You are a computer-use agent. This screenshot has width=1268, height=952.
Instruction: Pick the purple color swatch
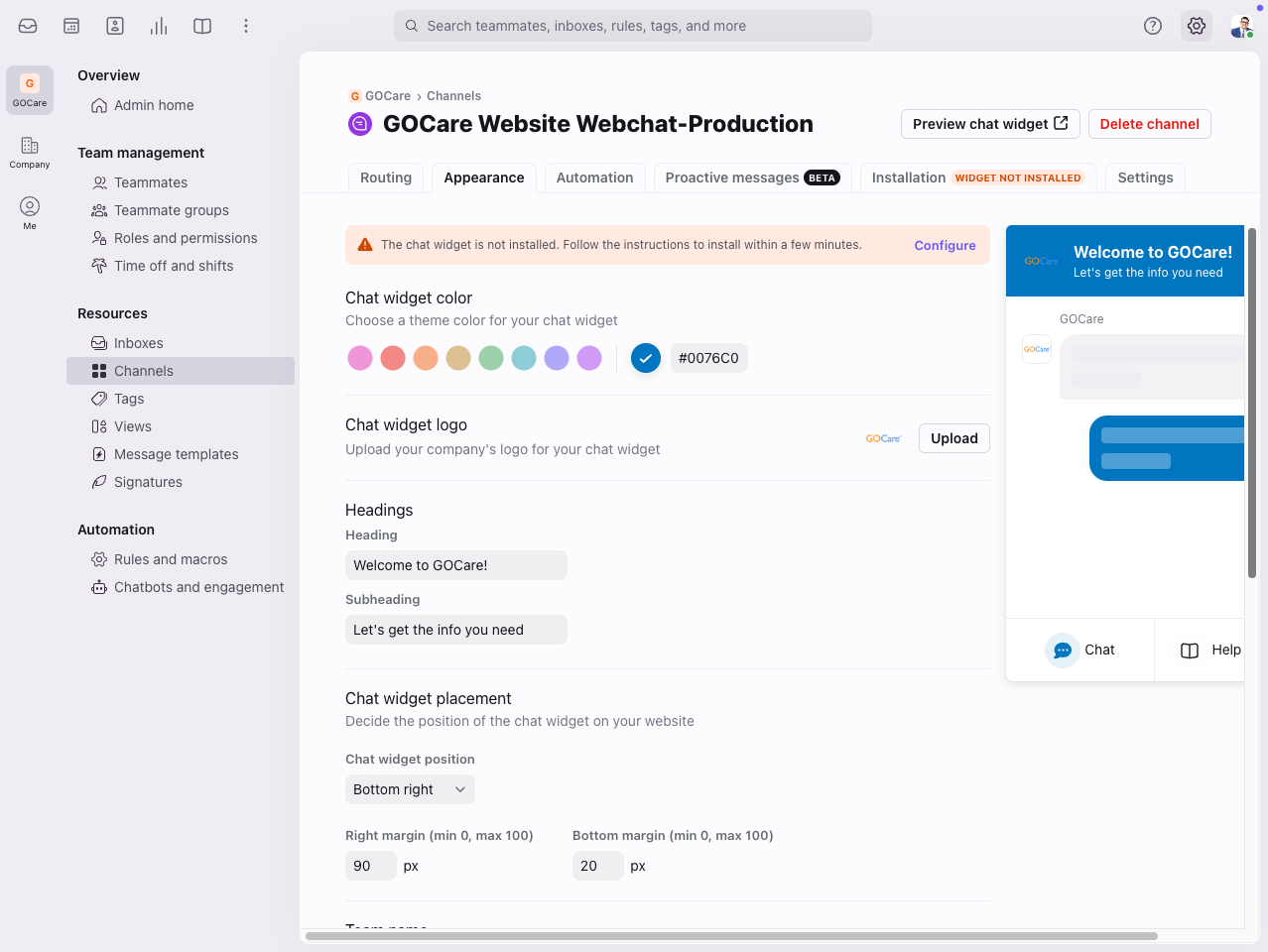pos(589,358)
